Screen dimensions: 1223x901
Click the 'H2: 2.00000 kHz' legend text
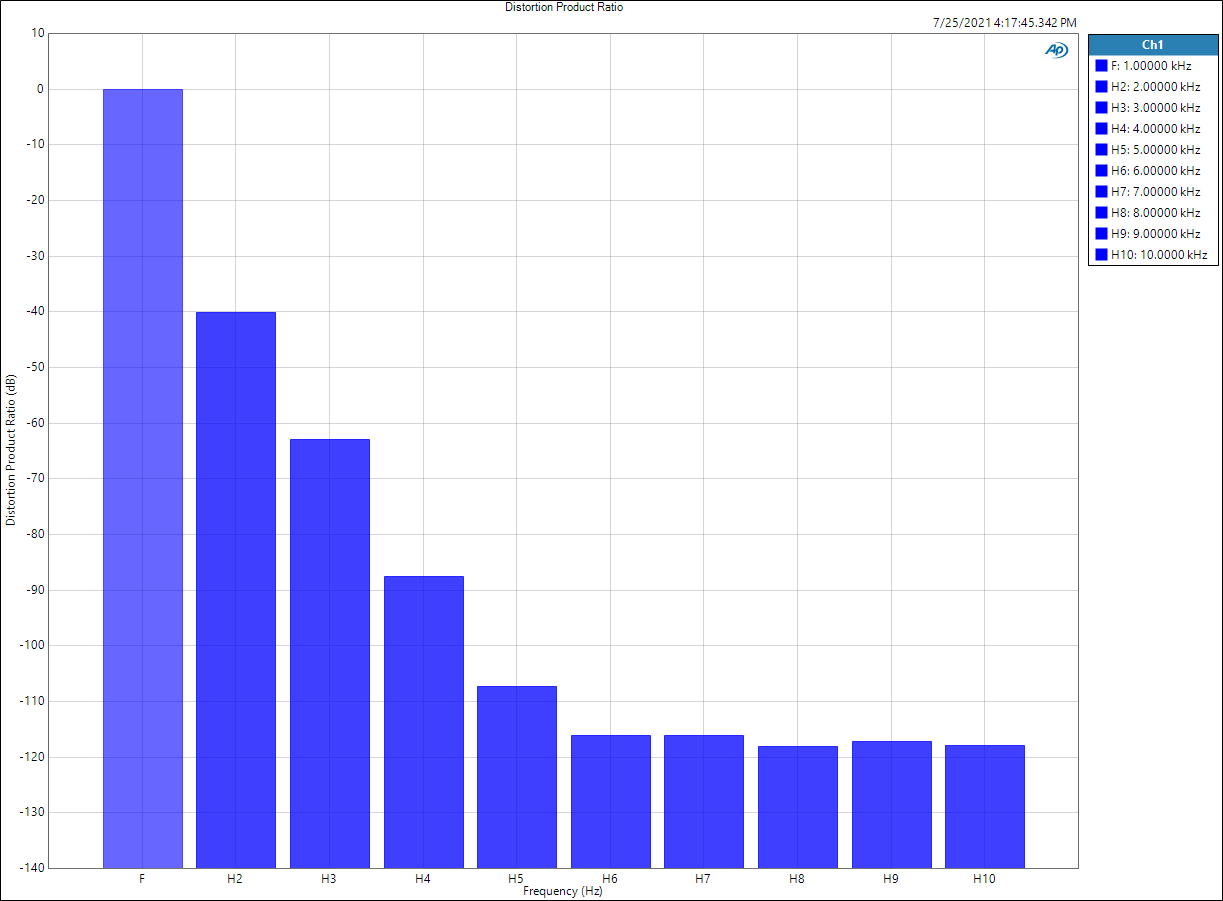point(1155,86)
